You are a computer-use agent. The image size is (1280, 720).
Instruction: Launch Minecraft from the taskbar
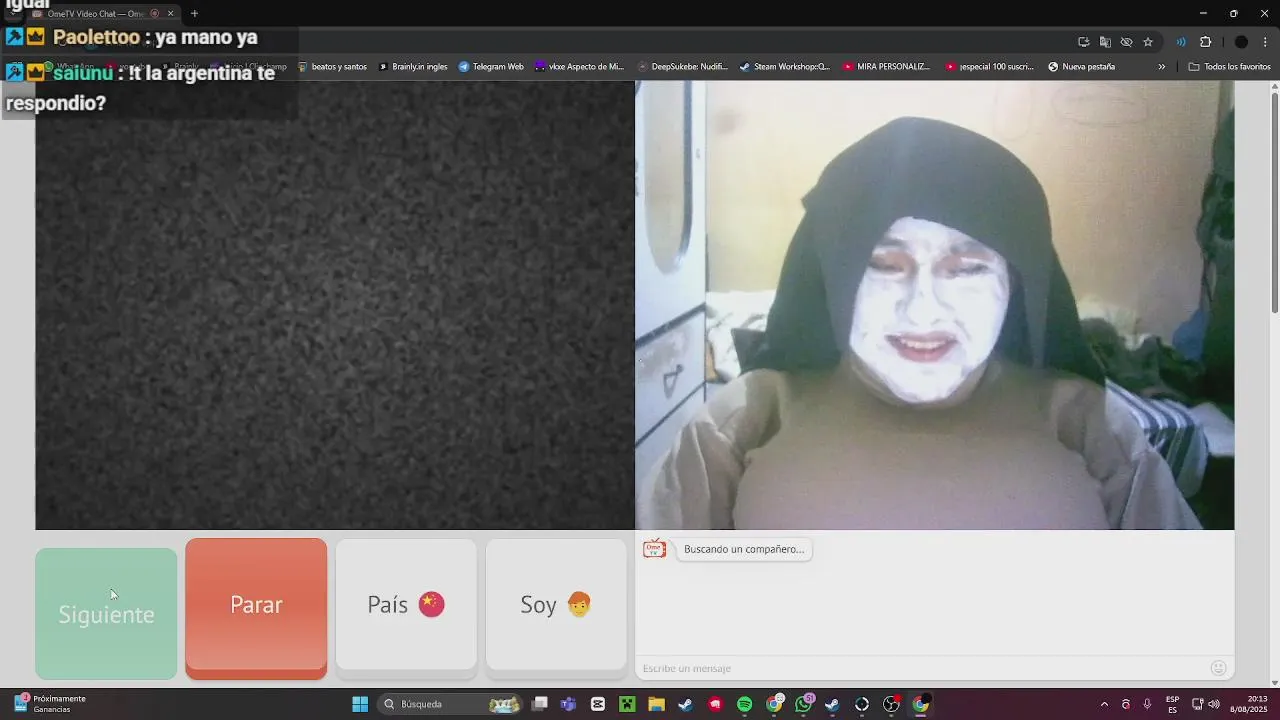point(627,704)
